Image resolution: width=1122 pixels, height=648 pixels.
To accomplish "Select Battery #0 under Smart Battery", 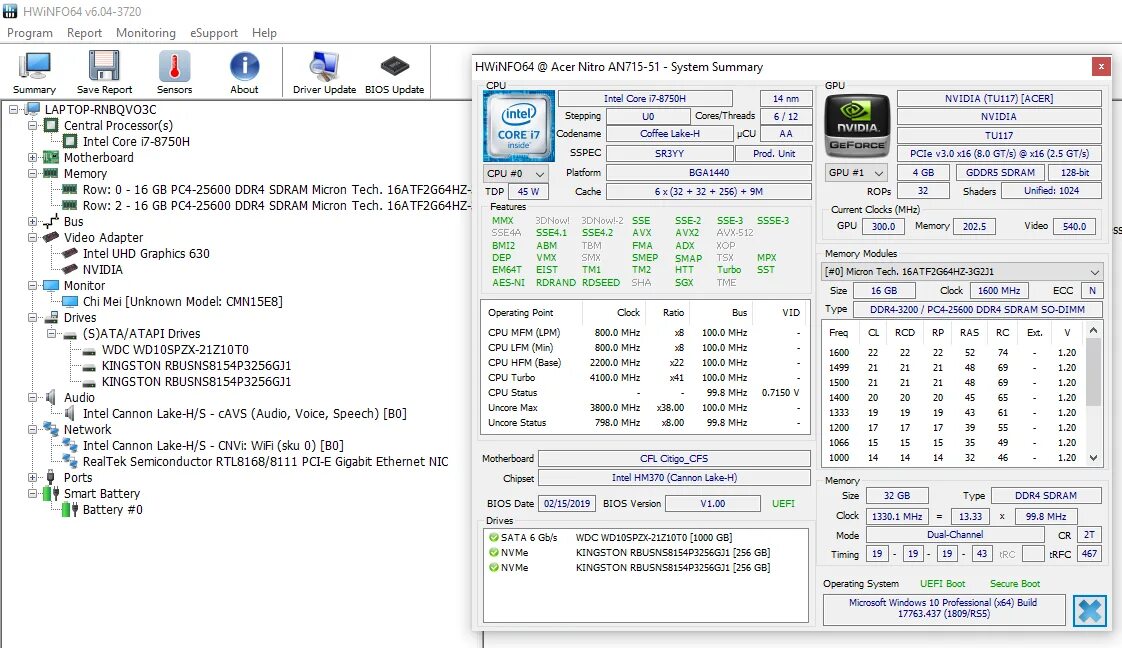I will (x=113, y=509).
